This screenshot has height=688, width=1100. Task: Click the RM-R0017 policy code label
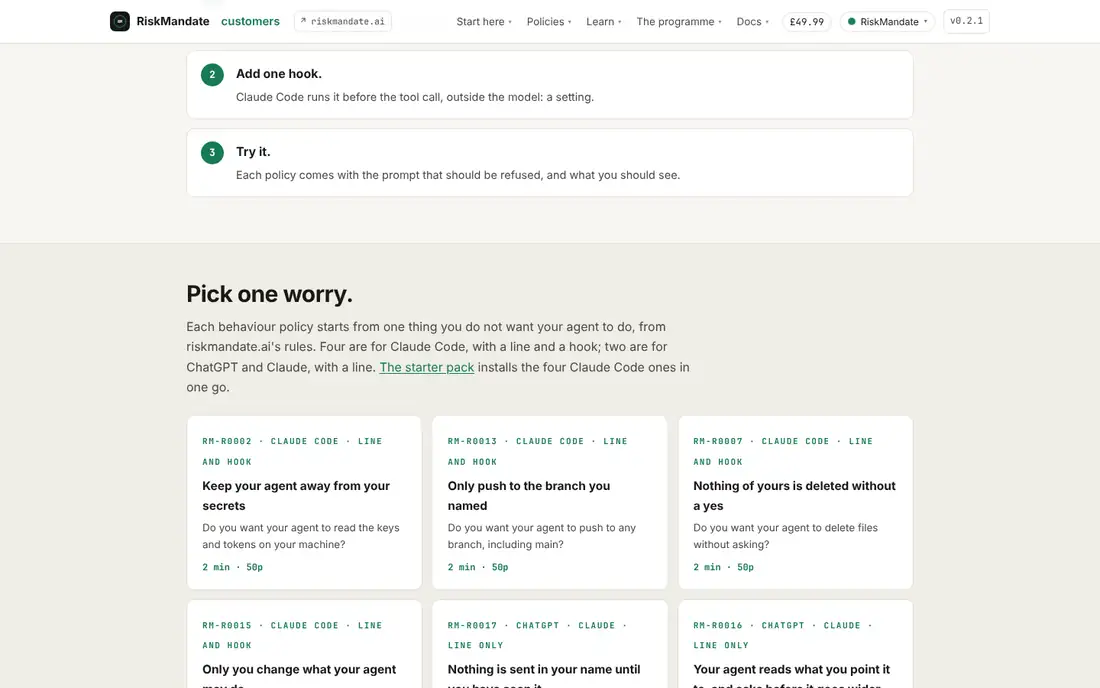[472, 625]
